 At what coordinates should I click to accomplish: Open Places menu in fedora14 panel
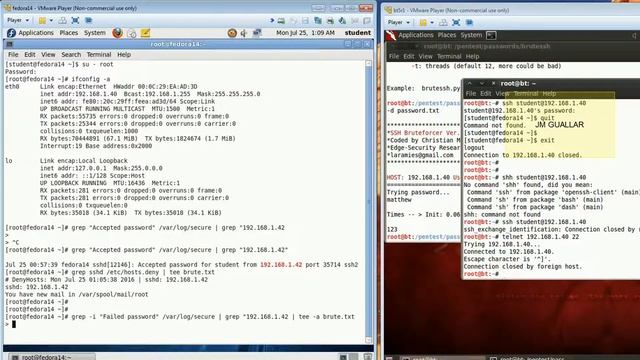[69, 33]
